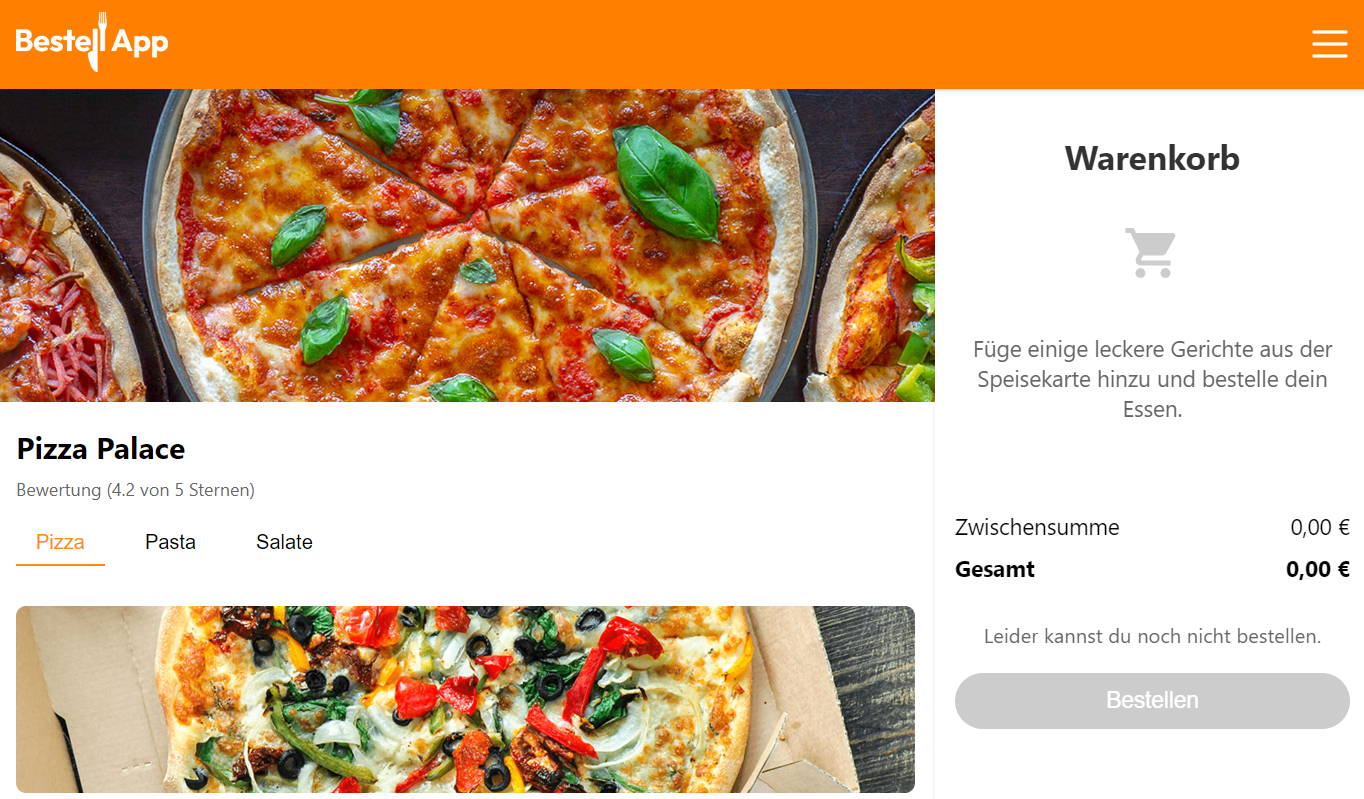Open the Salate tab

[x=284, y=542]
